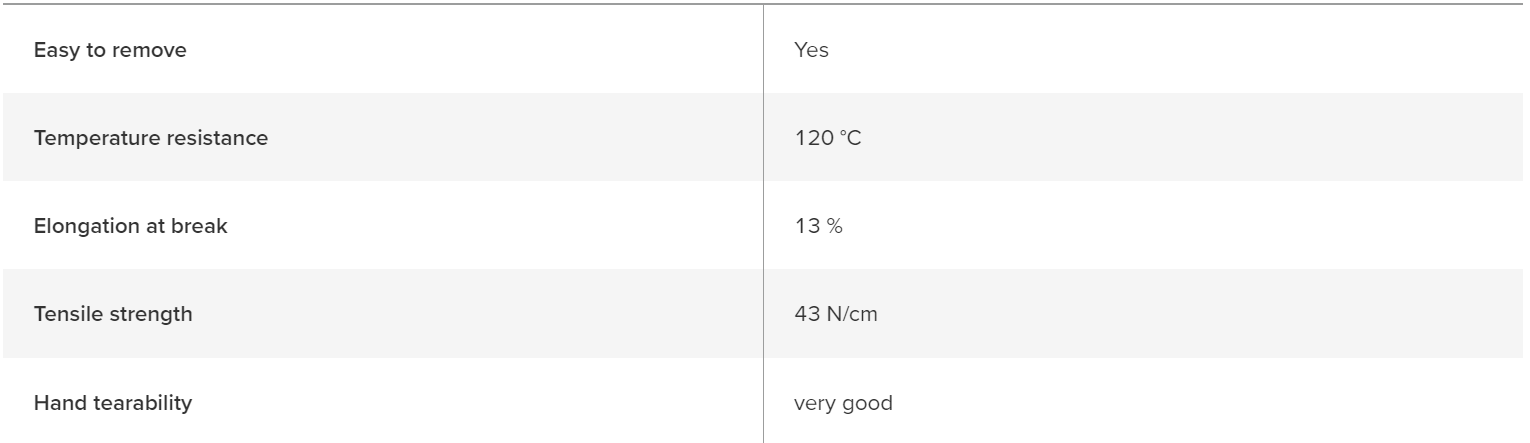Image resolution: width=1530 pixels, height=443 pixels.
Task: Select the "very good" tearability value
Action: (x=843, y=404)
